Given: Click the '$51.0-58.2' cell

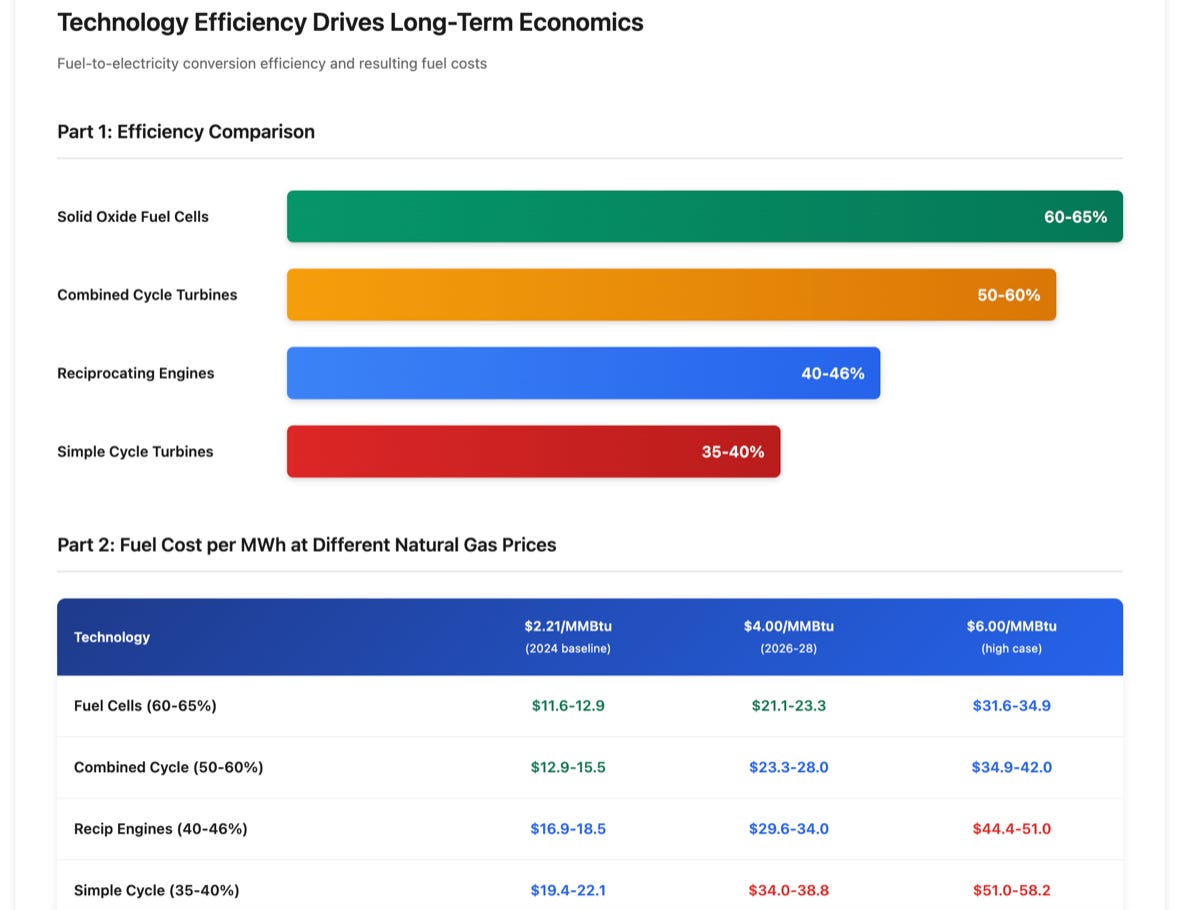Looking at the screenshot, I should coord(1011,890).
